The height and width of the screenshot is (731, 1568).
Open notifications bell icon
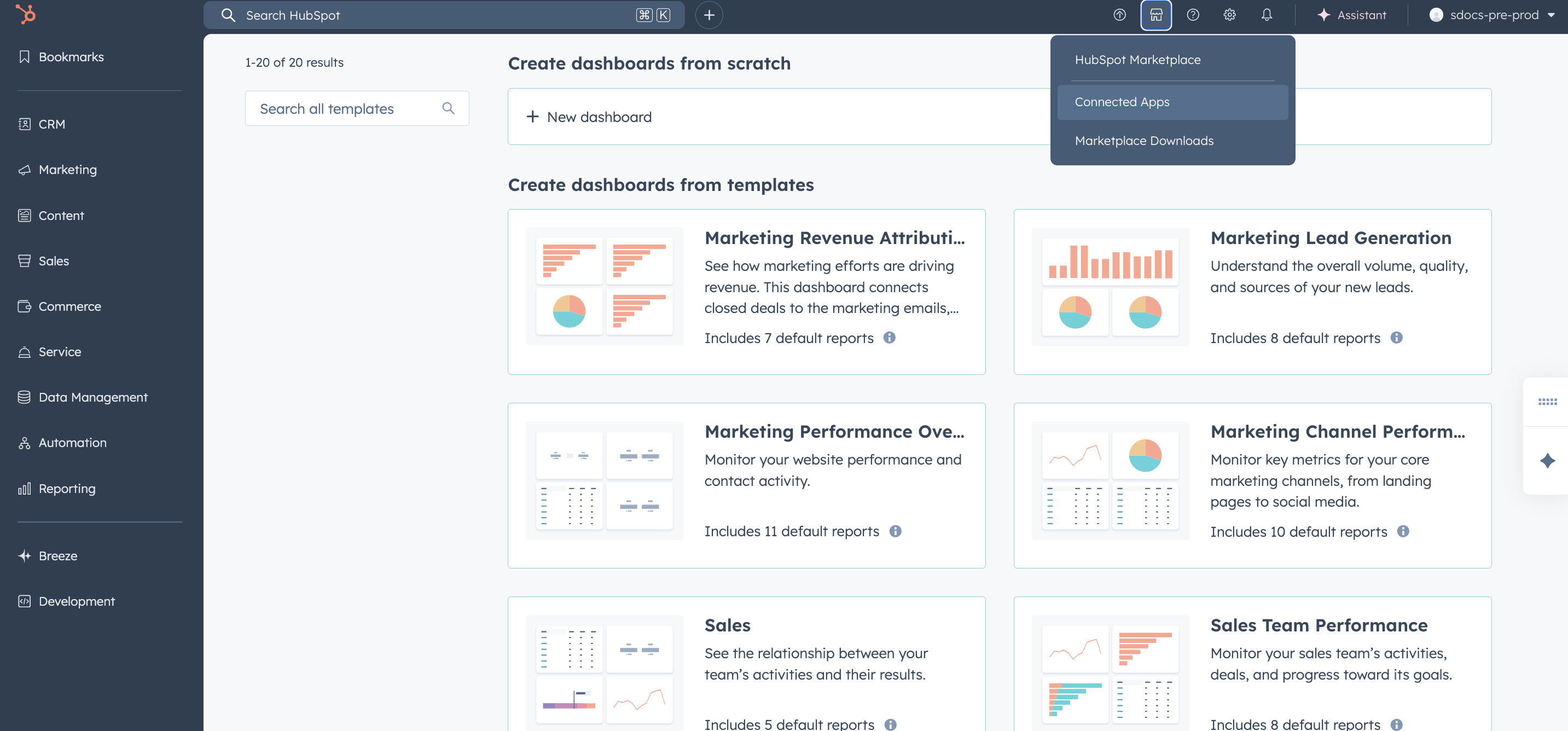pyautogui.click(x=1266, y=15)
